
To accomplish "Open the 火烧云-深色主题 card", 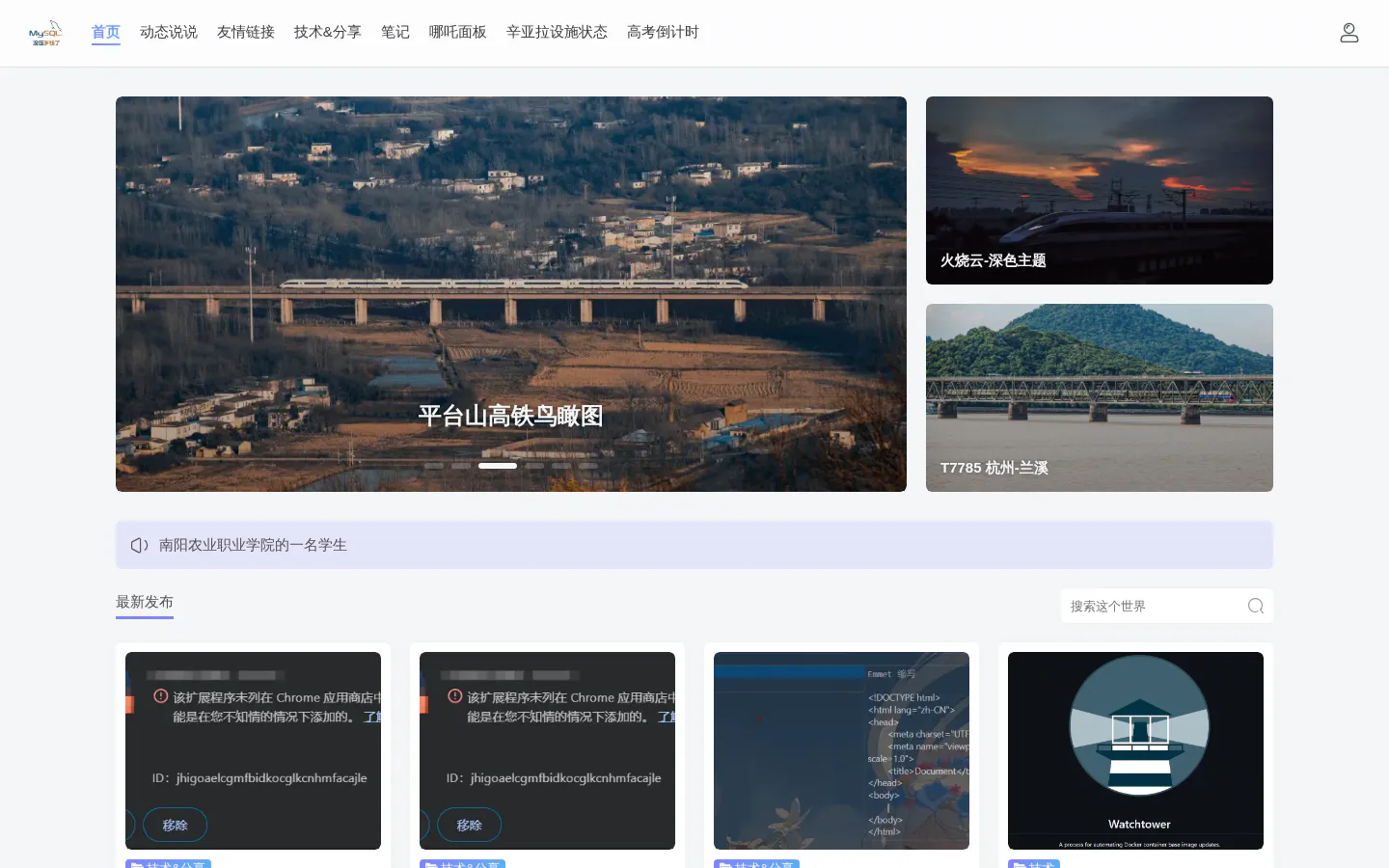I will [1100, 190].
